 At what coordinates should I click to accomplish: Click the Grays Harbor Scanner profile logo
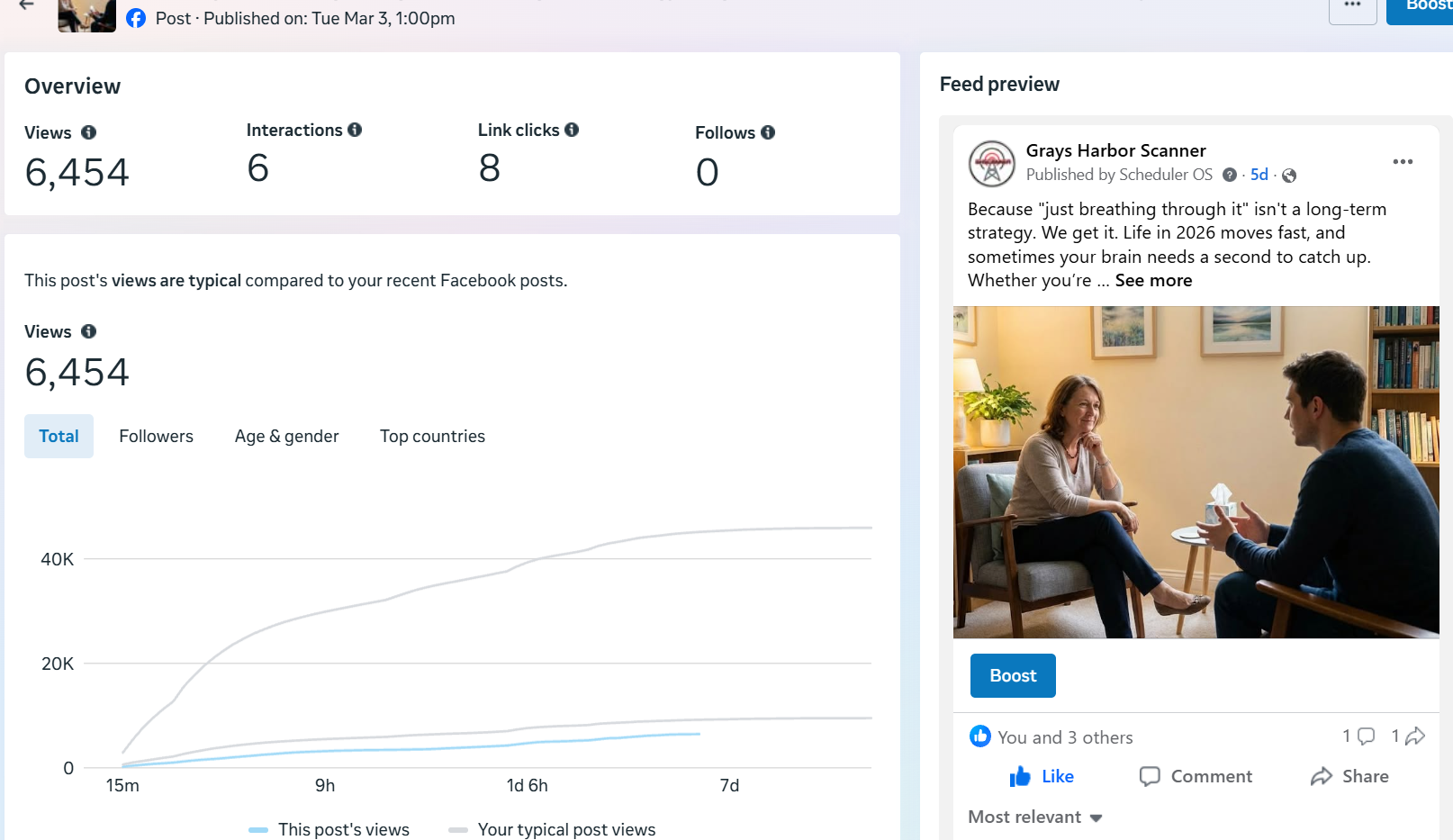pos(991,164)
